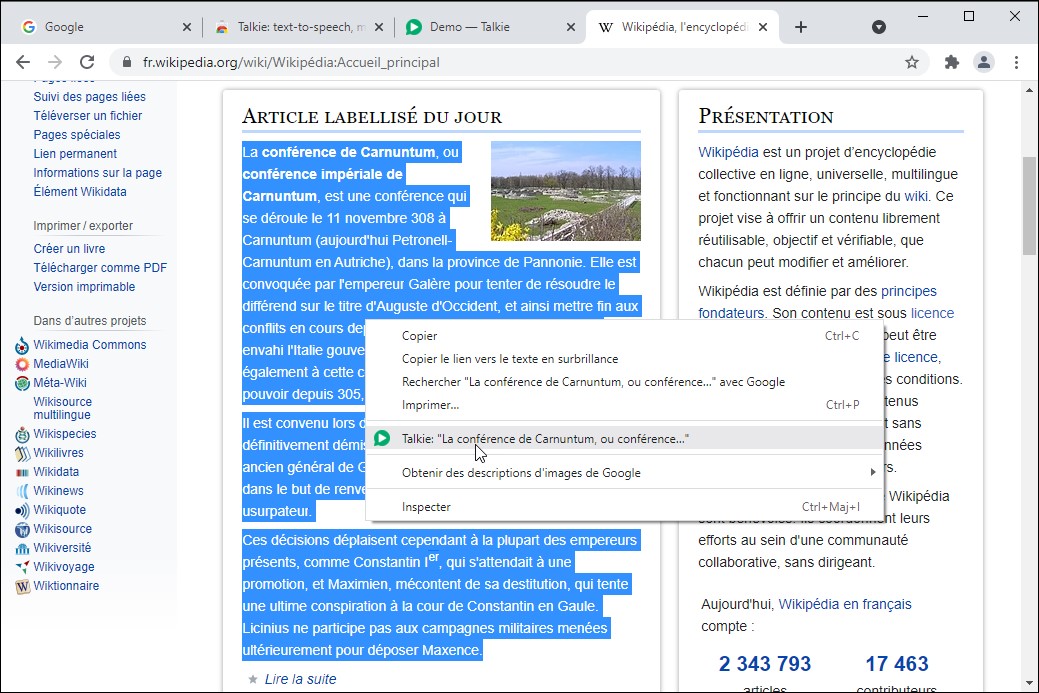1039x693 pixels.
Task: Select Copier in the context menu
Action: coord(419,336)
